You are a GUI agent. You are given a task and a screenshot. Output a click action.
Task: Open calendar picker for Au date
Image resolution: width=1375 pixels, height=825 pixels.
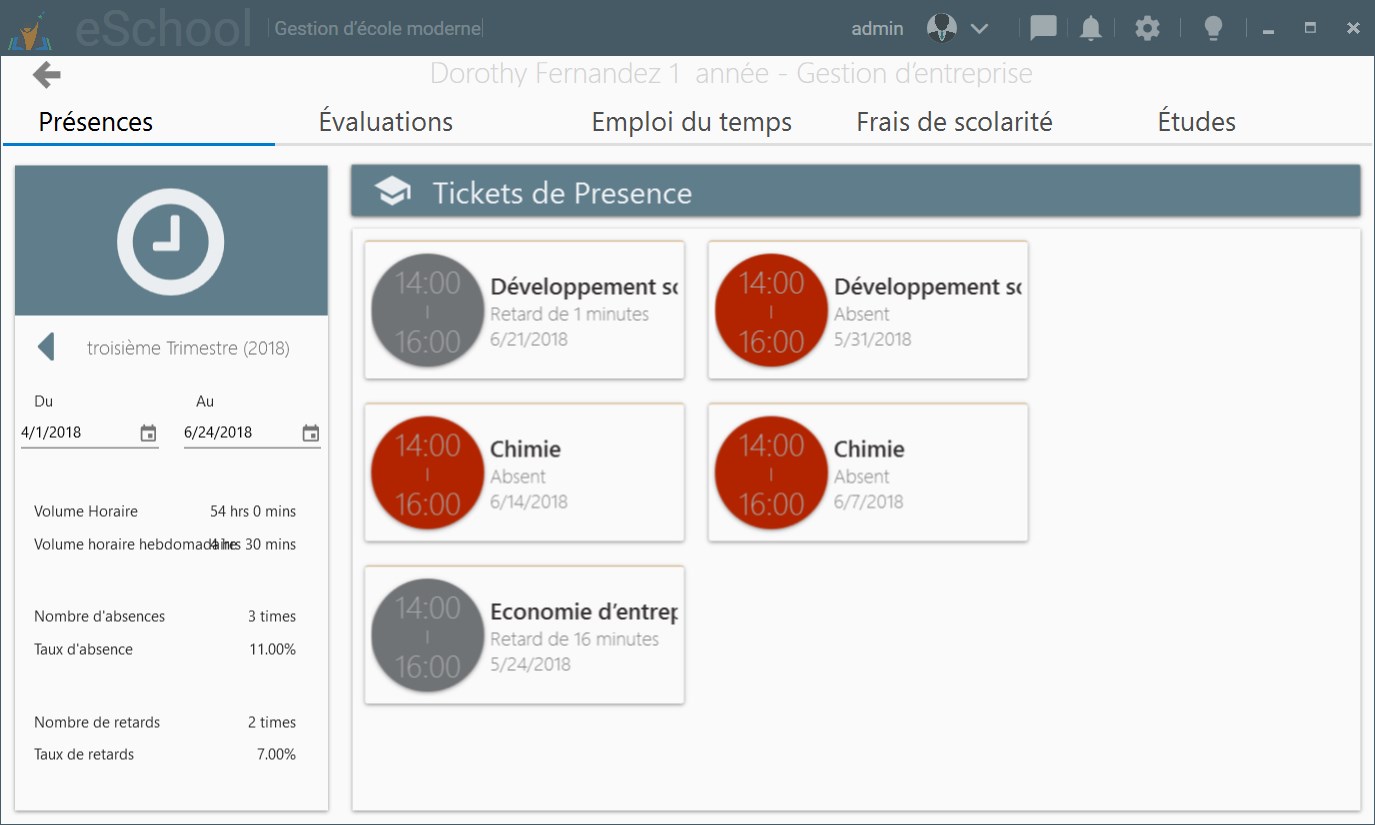(311, 433)
